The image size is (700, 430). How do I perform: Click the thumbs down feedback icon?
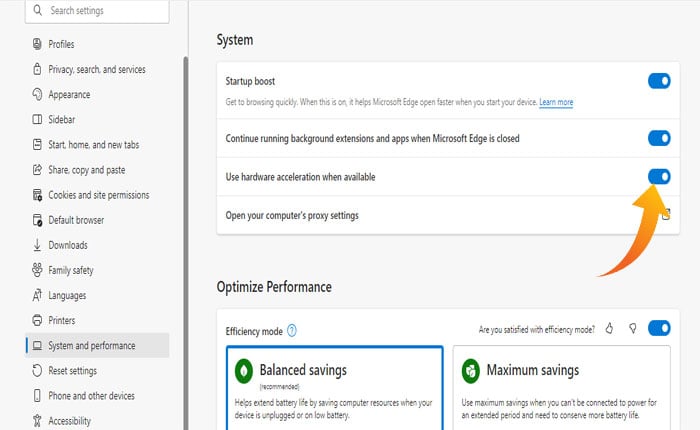click(632, 328)
